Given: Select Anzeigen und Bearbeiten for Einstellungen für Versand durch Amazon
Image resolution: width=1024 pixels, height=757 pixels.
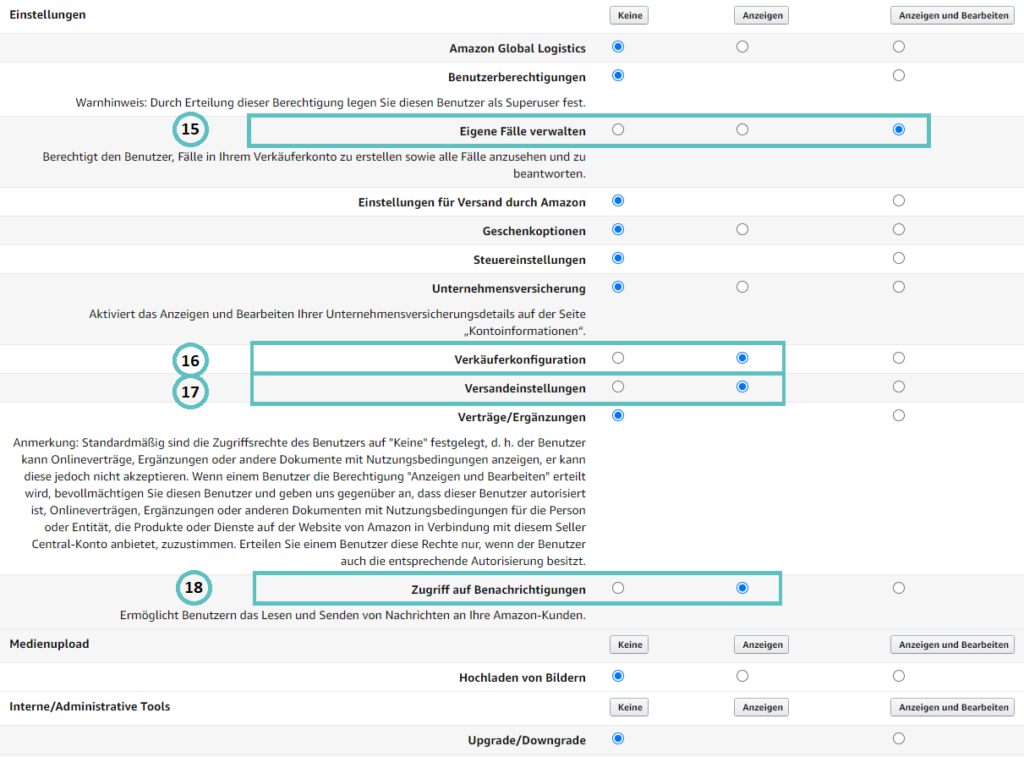Looking at the screenshot, I should [x=899, y=201].
